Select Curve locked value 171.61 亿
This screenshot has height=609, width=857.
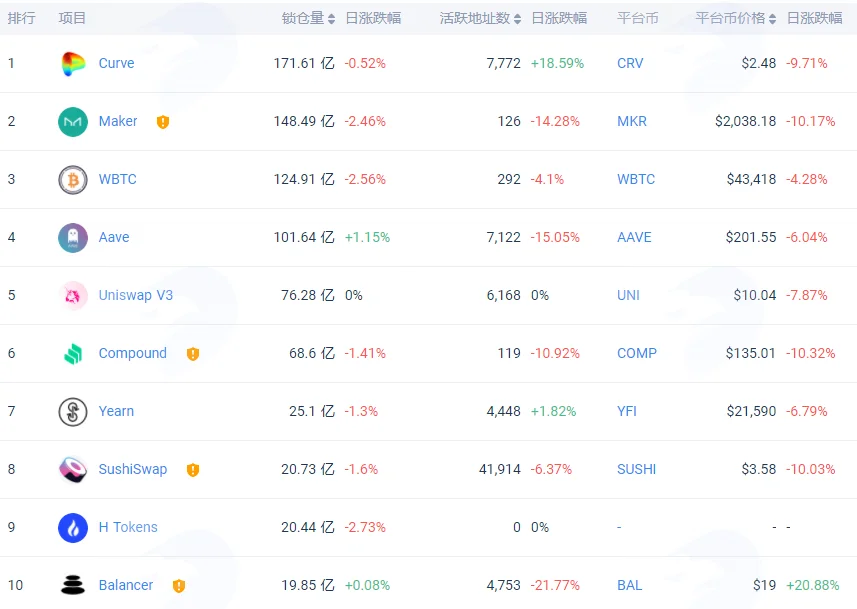[304, 63]
